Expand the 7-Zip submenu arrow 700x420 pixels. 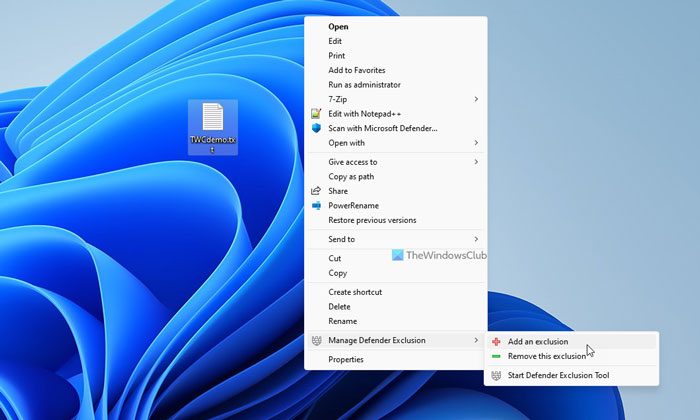pyautogui.click(x=476, y=99)
